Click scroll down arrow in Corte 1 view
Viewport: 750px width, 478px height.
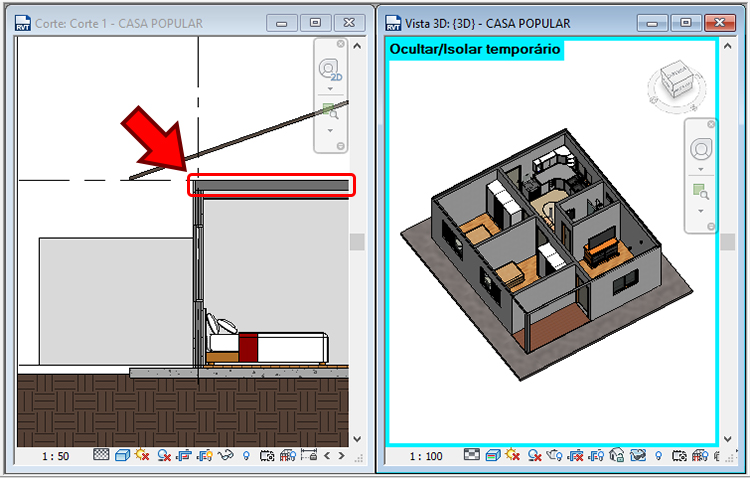pos(357,438)
